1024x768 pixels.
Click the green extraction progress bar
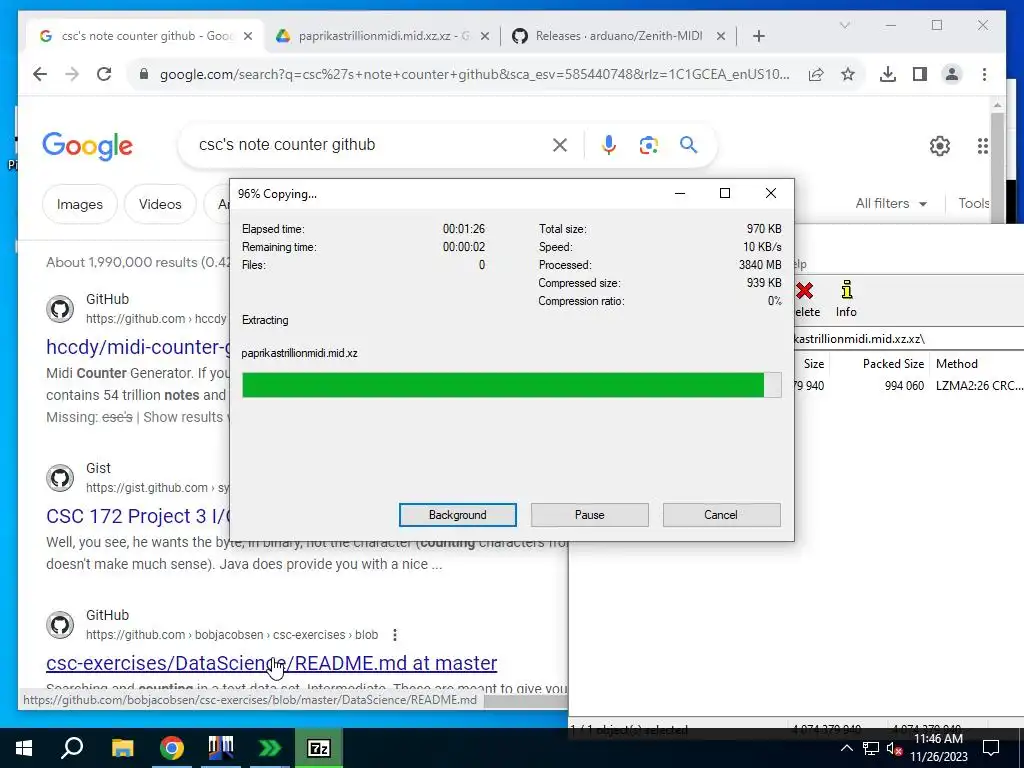click(511, 385)
